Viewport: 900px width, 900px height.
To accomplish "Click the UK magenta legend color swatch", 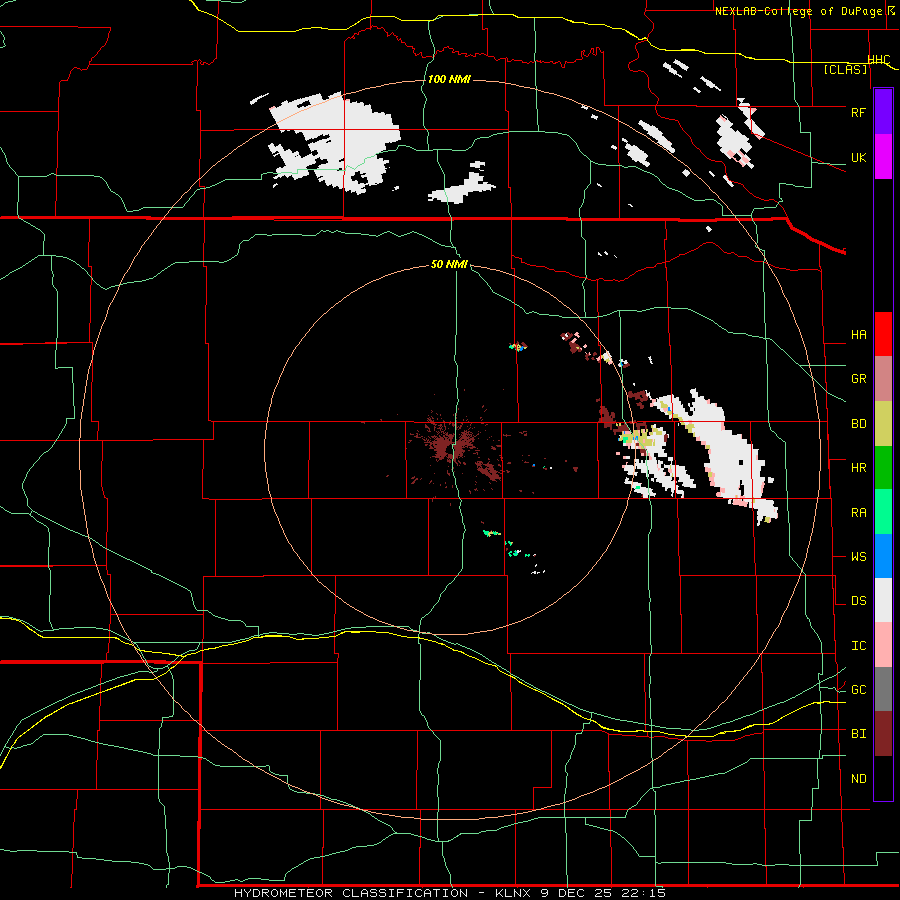I will click(x=883, y=157).
